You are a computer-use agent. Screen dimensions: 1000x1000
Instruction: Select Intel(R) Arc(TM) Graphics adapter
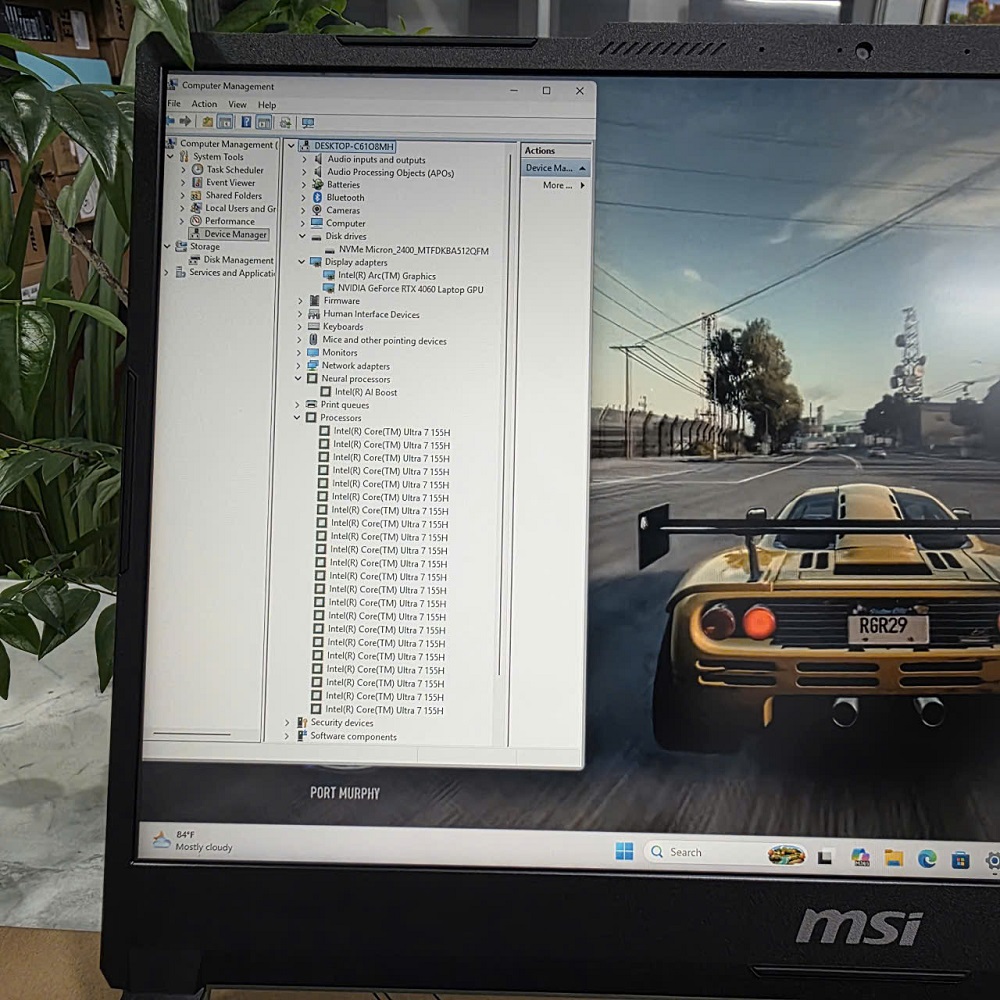pos(387,276)
